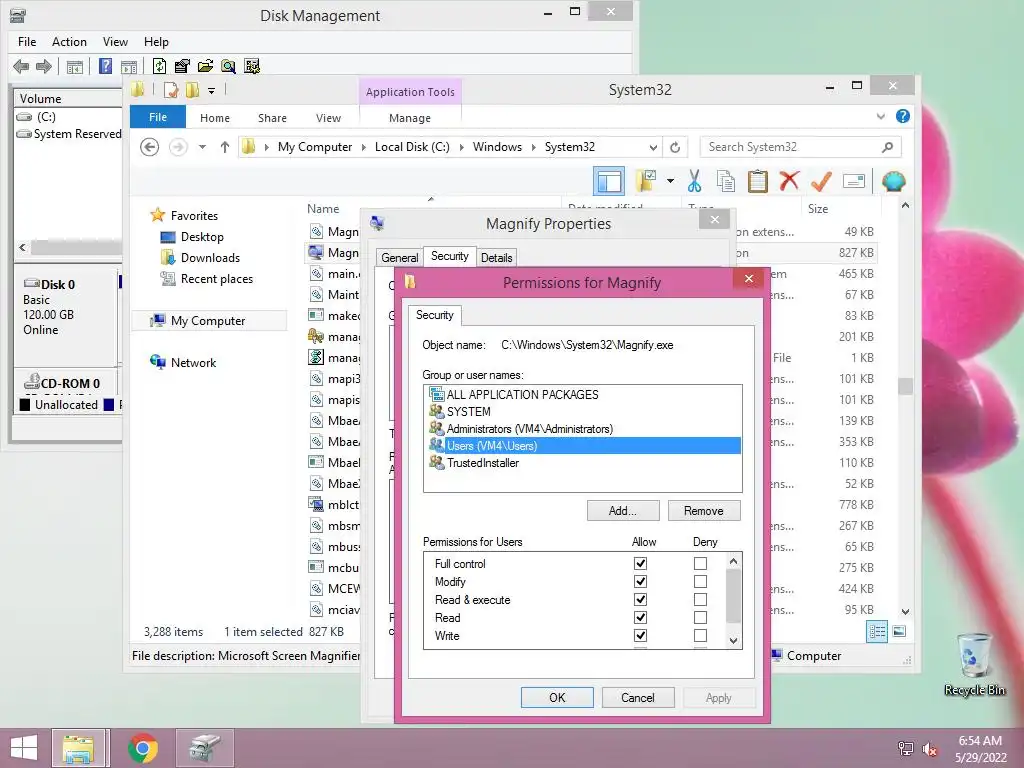Viewport: 1024px width, 768px height.
Task: Select Downloads in Favorites pane
Action: pos(210,257)
